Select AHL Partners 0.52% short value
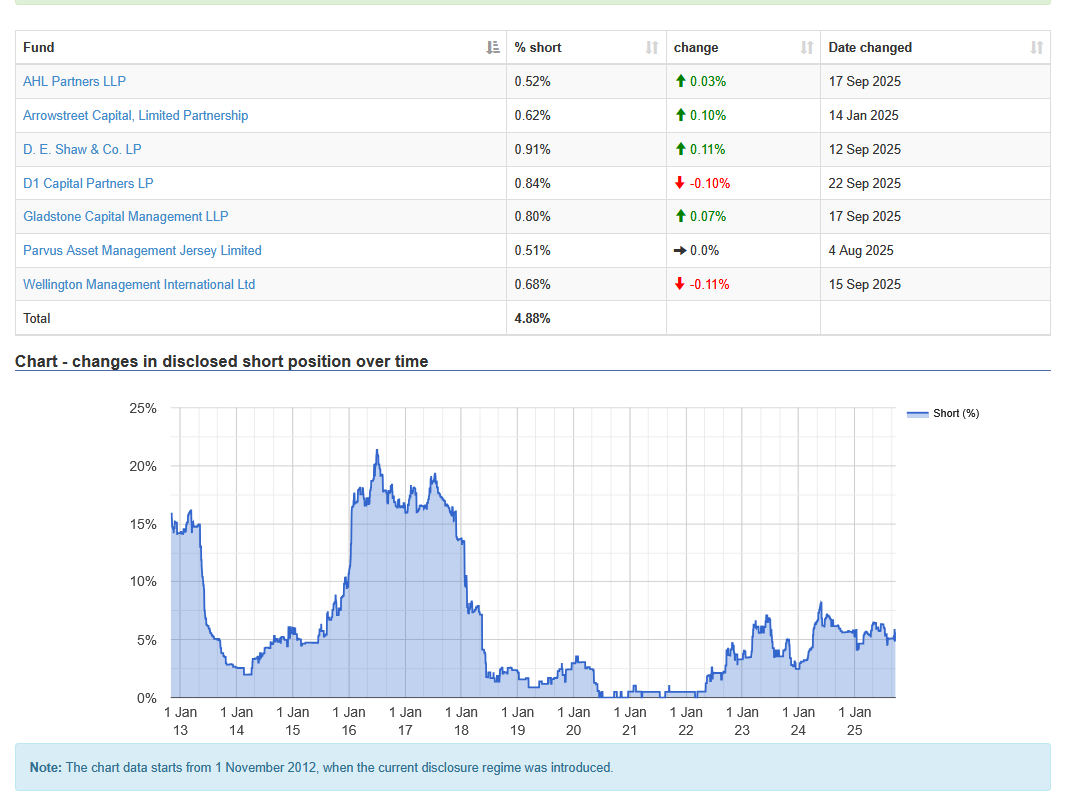The width and height of the screenshot is (1071, 810). point(532,81)
